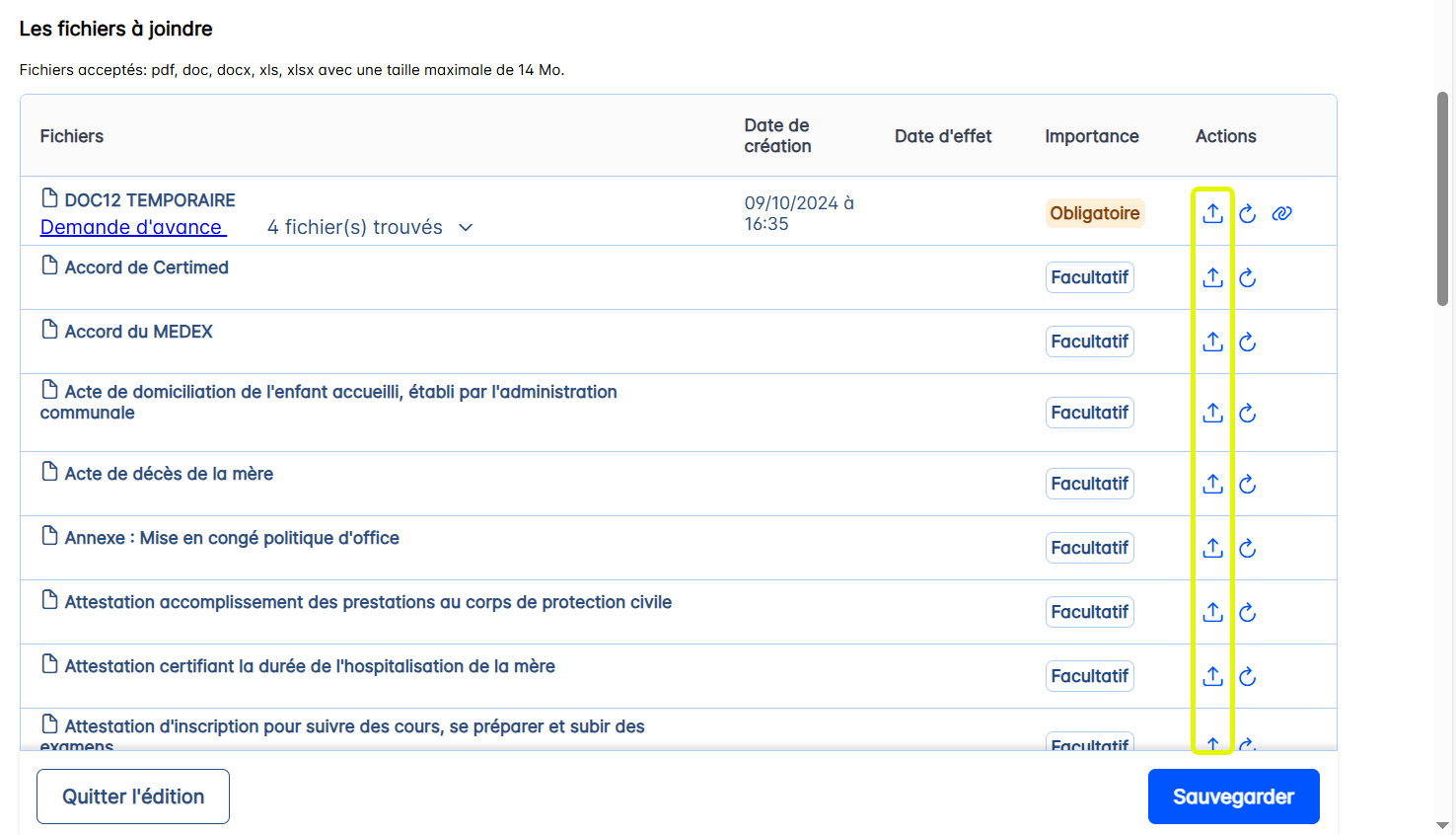This screenshot has width=1456, height=835.
Task: Click refresh icon for Accord du MEDEX
Action: pos(1248,342)
